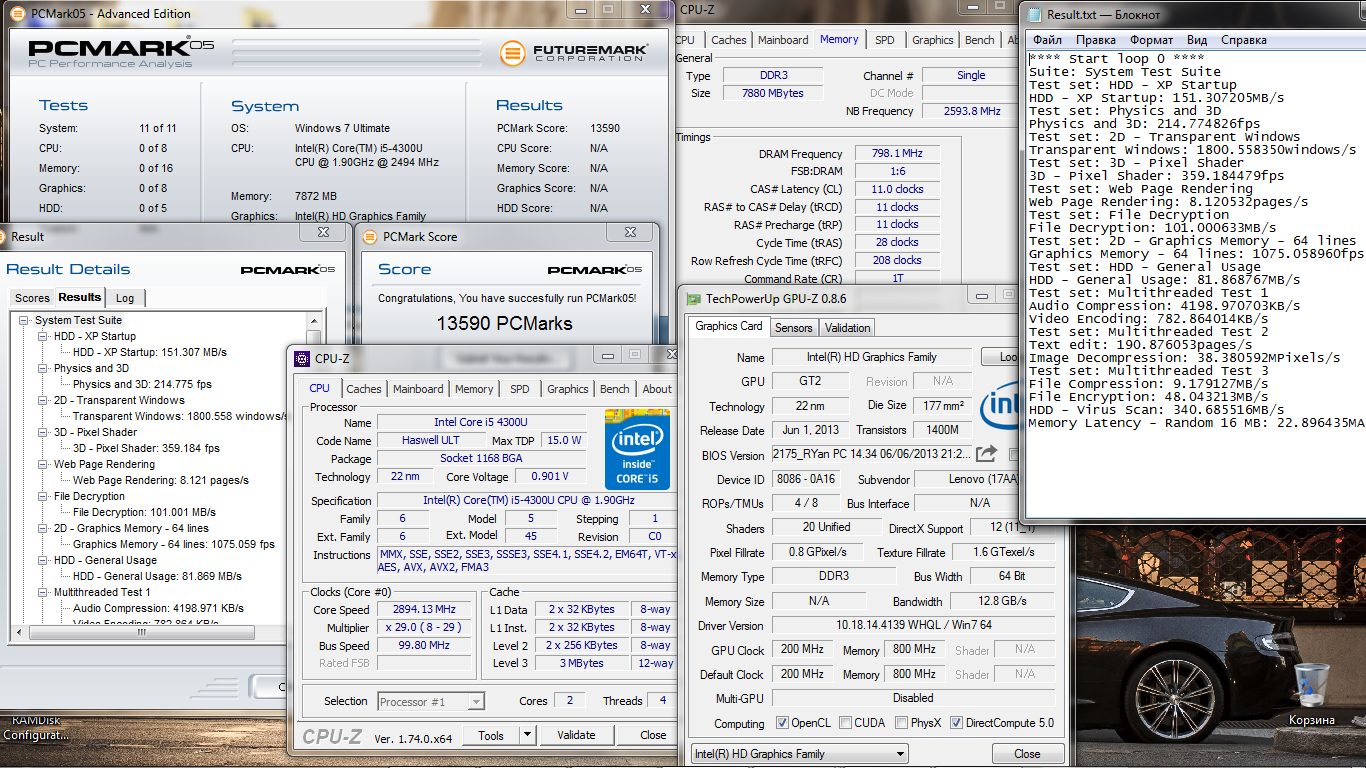Open the Tools dropdown arrow in CPU-Z

527,735
